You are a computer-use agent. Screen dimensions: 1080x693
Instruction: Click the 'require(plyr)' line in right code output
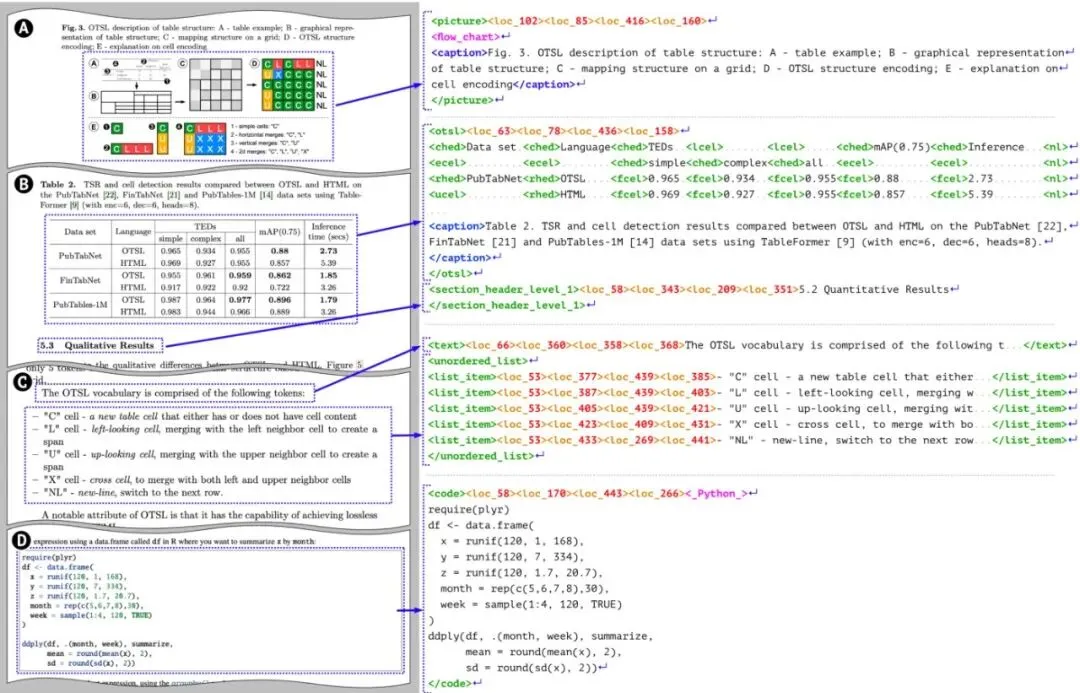click(x=469, y=510)
